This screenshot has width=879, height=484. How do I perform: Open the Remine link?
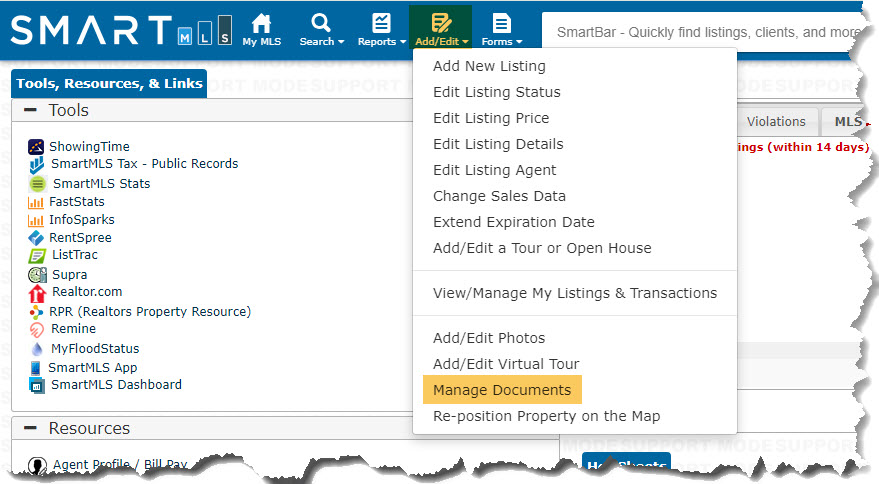click(73, 329)
